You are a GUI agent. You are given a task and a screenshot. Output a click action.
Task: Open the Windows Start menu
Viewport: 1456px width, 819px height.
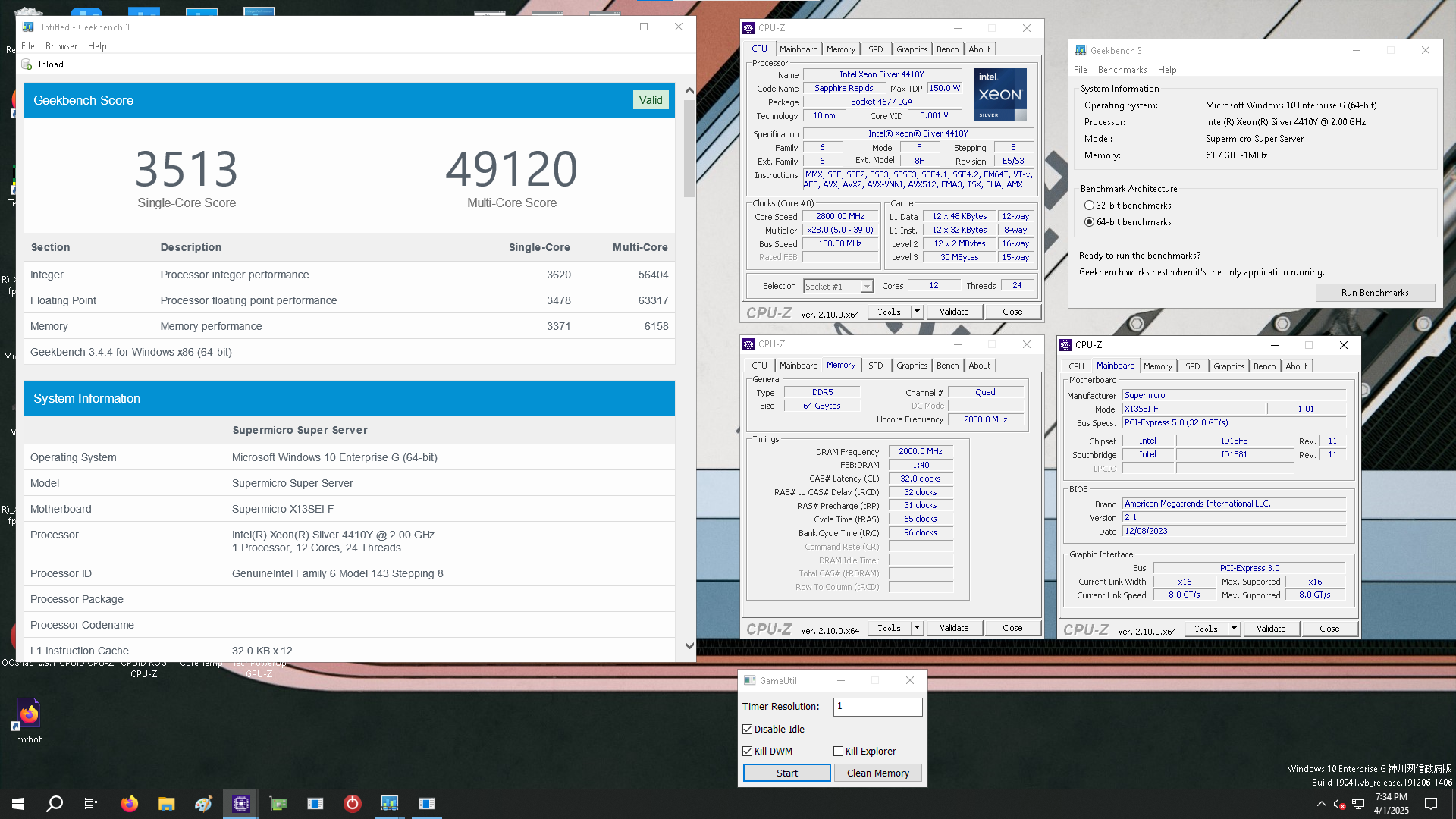[x=18, y=804]
